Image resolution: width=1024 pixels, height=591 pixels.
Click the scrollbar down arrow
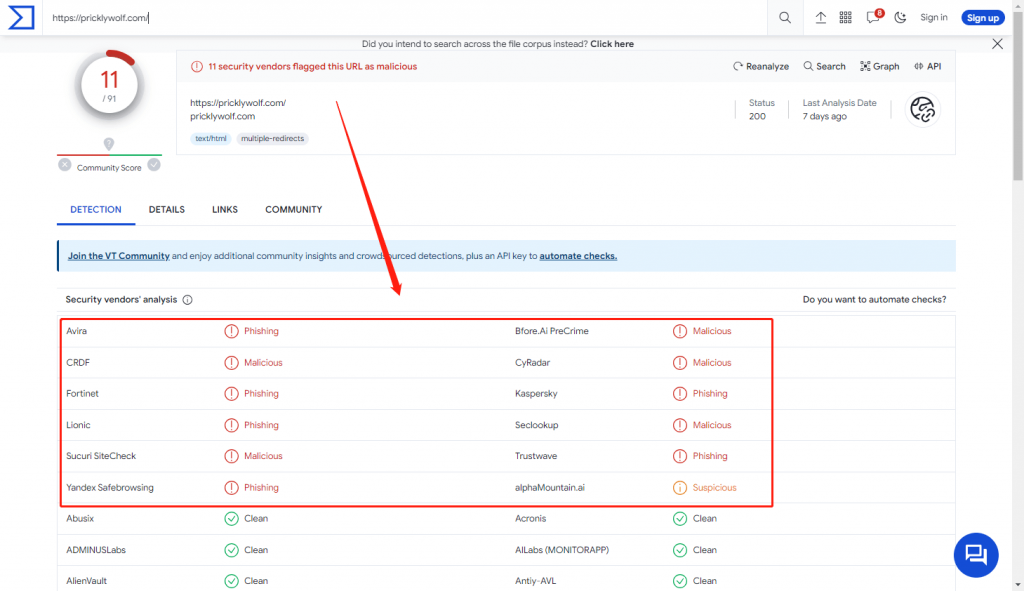(x=1017, y=585)
